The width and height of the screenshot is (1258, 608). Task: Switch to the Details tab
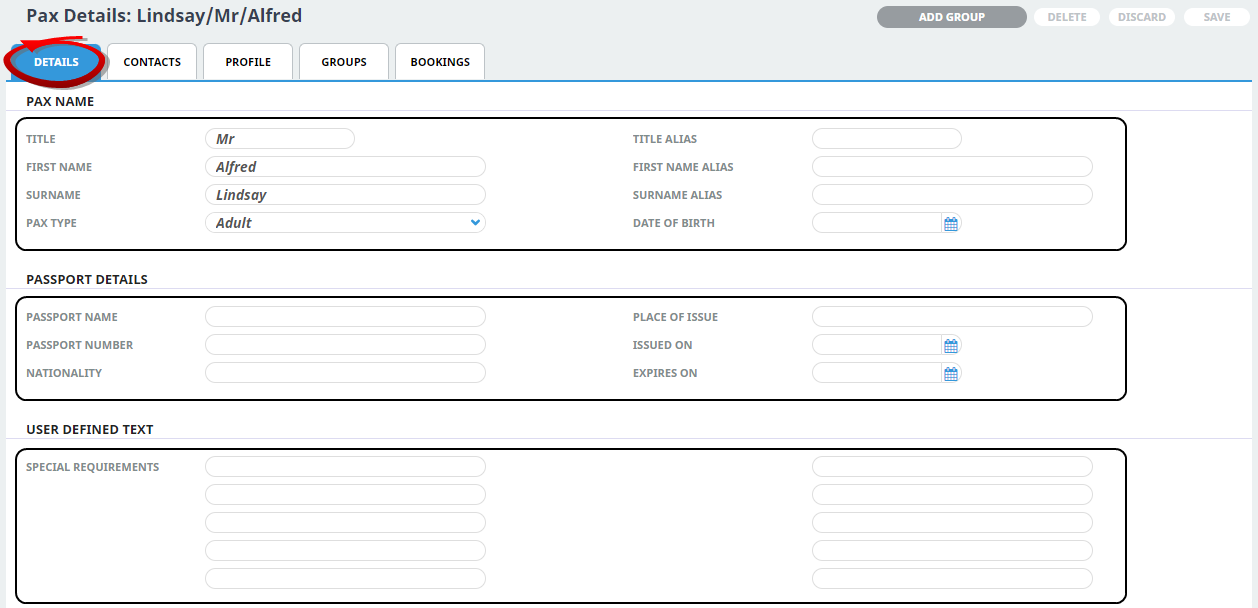click(x=56, y=62)
